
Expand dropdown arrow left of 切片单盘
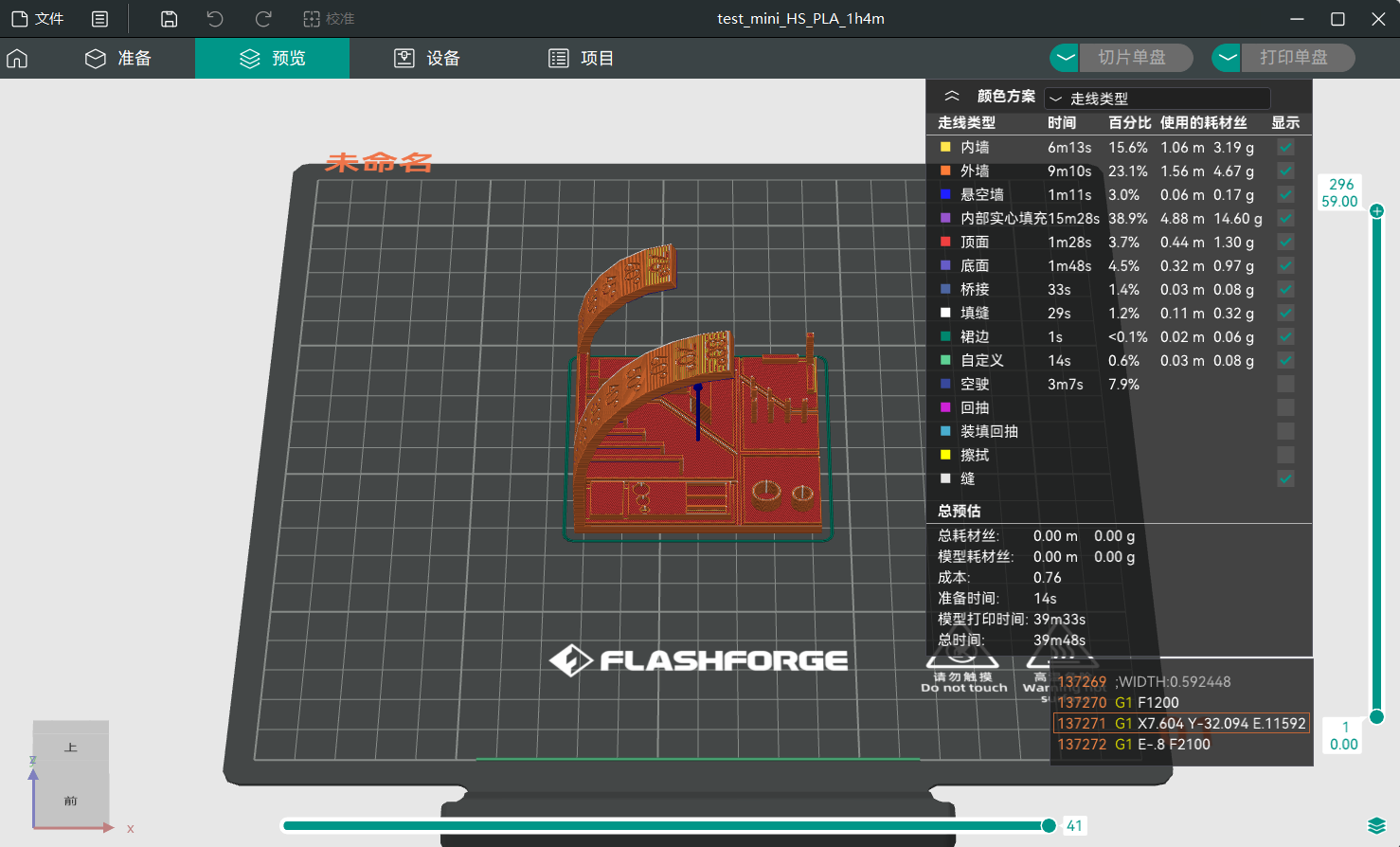[1066, 58]
